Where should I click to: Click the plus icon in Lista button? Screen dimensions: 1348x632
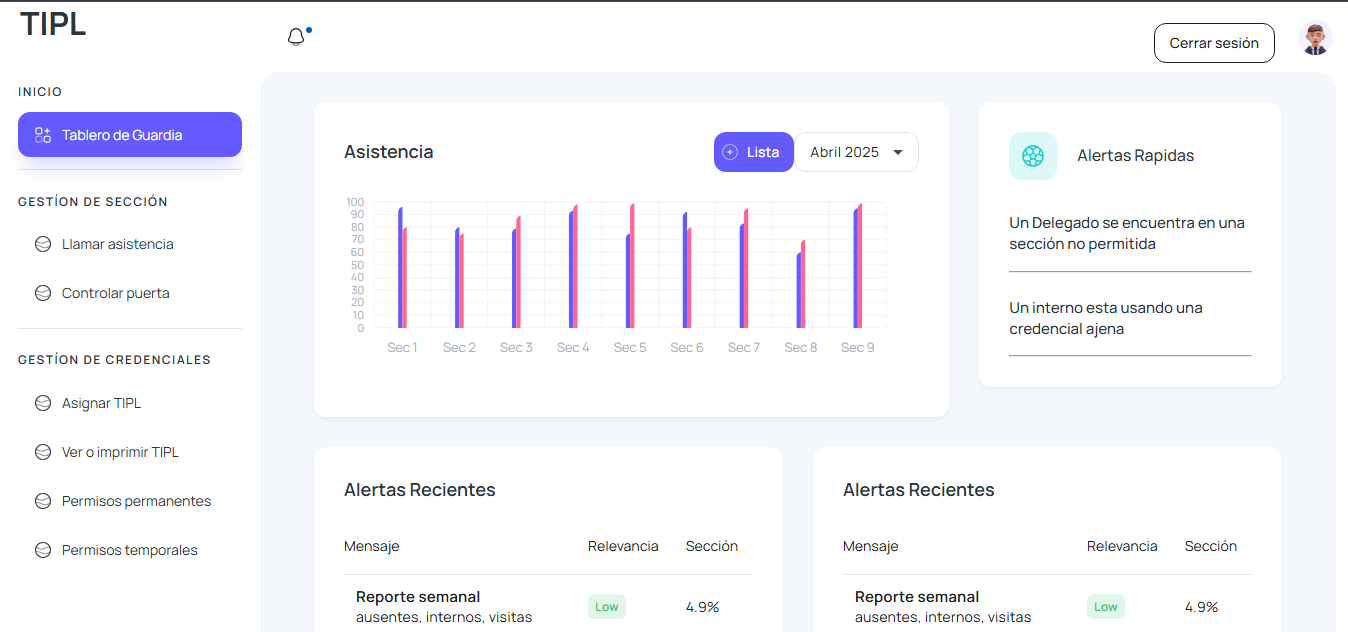(x=730, y=152)
